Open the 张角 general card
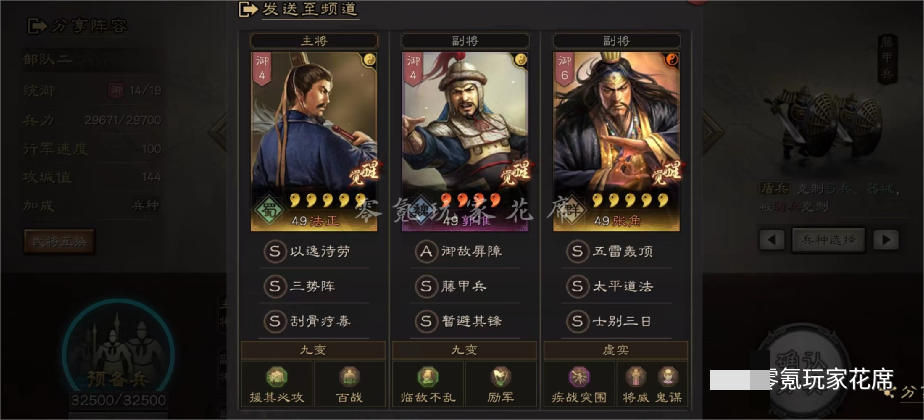The width and height of the screenshot is (924, 420). (x=616, y=141)
